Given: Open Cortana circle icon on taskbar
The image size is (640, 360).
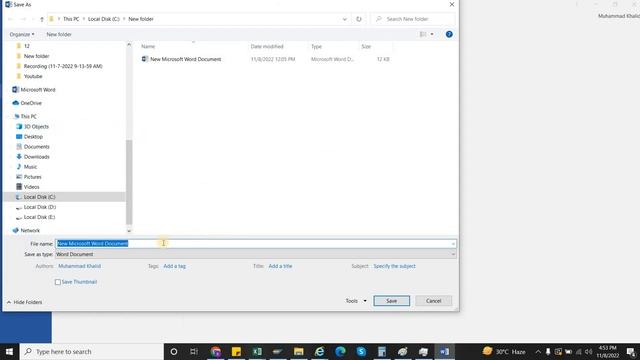Looking at the screenshot, I should click(173, 351).
